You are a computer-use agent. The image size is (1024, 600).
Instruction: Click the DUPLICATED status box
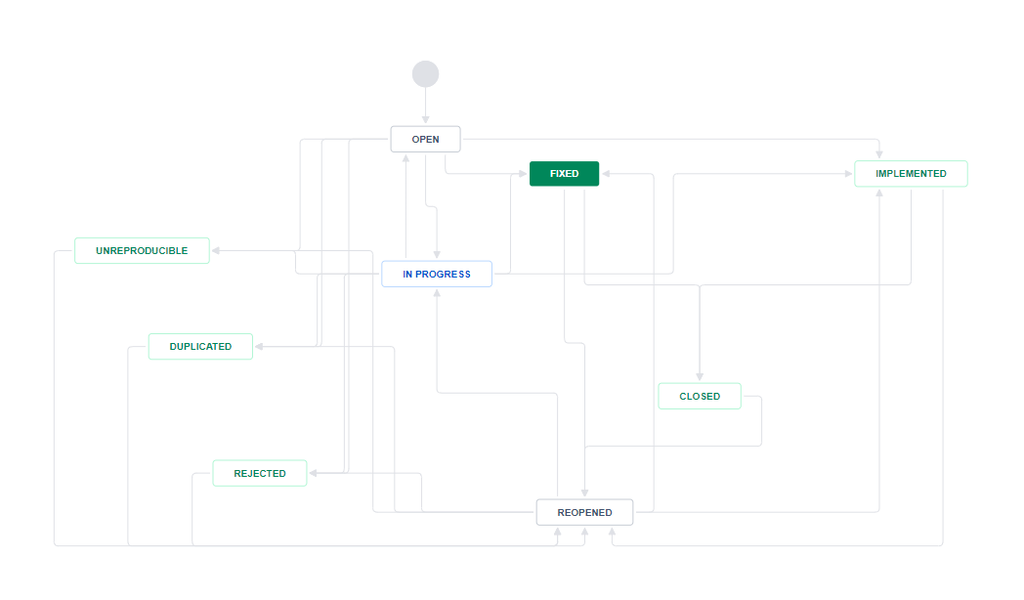tap(200, 347)
